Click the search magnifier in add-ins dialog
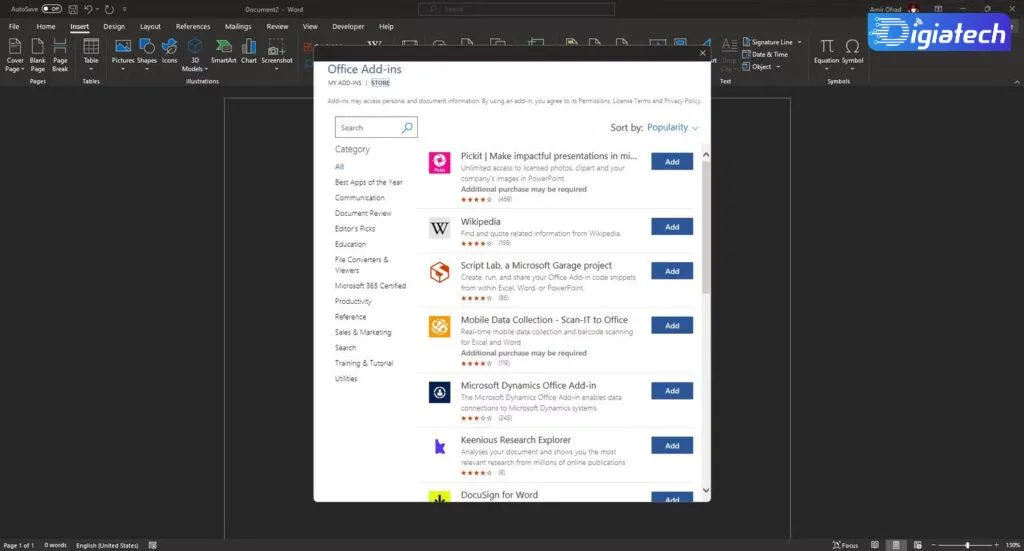Viewport: 1024px width, 551px height. tap(407, 127)
